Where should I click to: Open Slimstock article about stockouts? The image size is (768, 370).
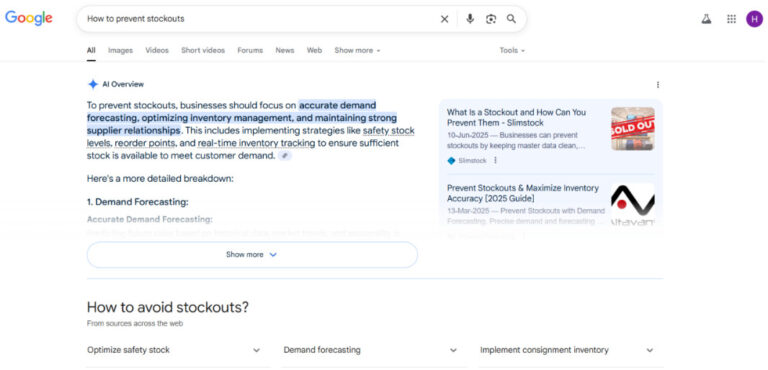pos(516,118)
